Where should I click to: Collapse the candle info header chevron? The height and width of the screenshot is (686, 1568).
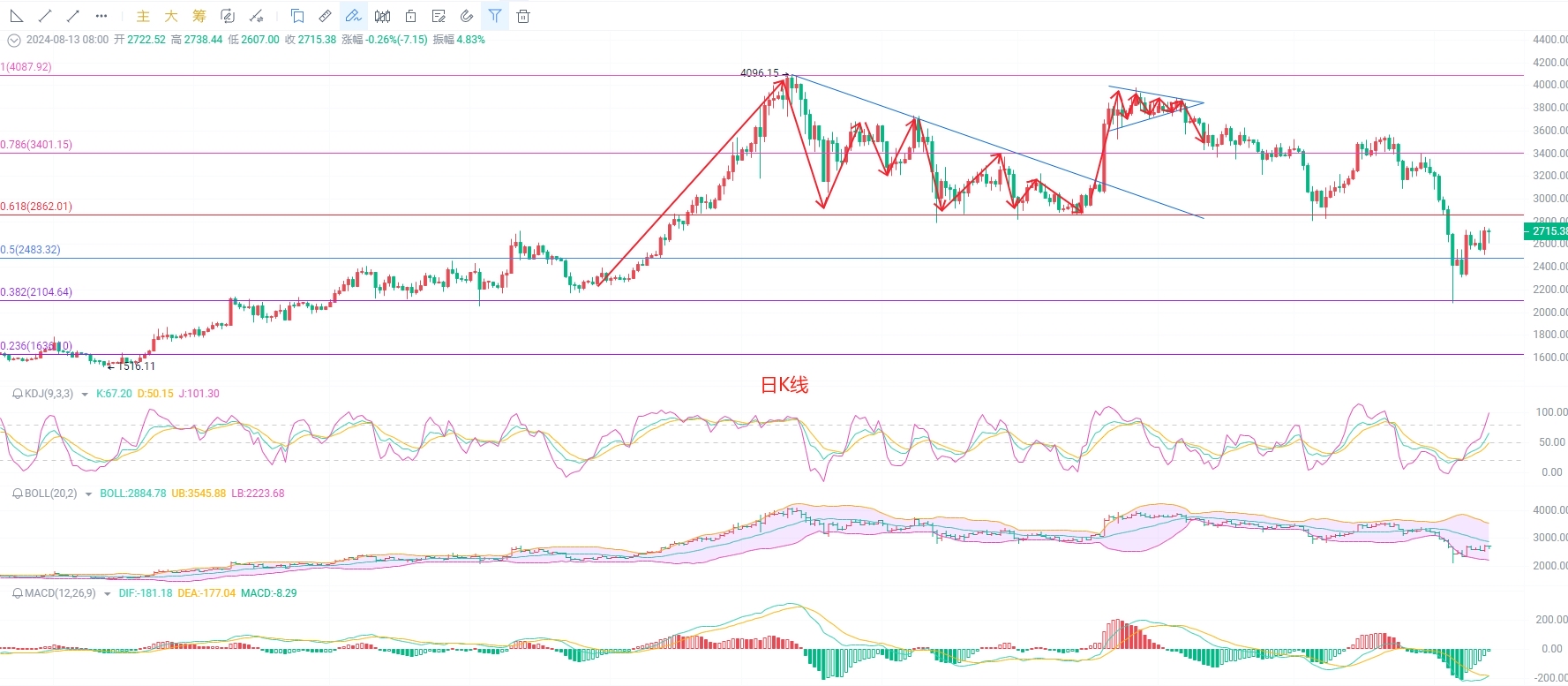pyautogui.click(x=13, y=40)
